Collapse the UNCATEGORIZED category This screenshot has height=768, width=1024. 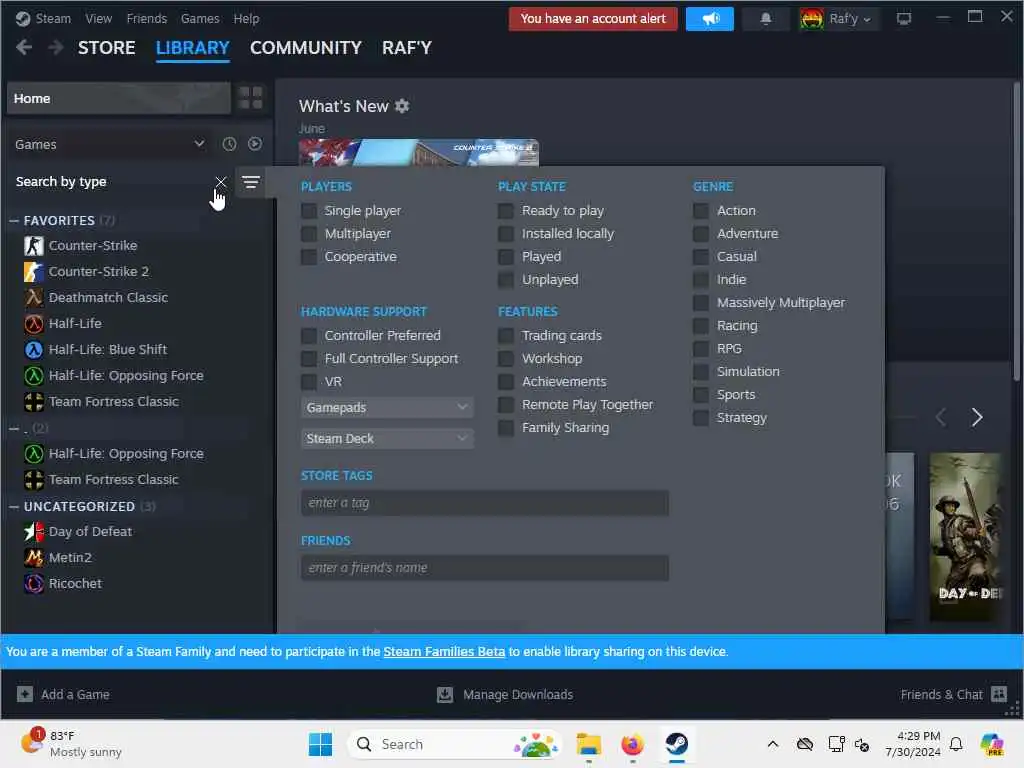click(x=14, y=507)
